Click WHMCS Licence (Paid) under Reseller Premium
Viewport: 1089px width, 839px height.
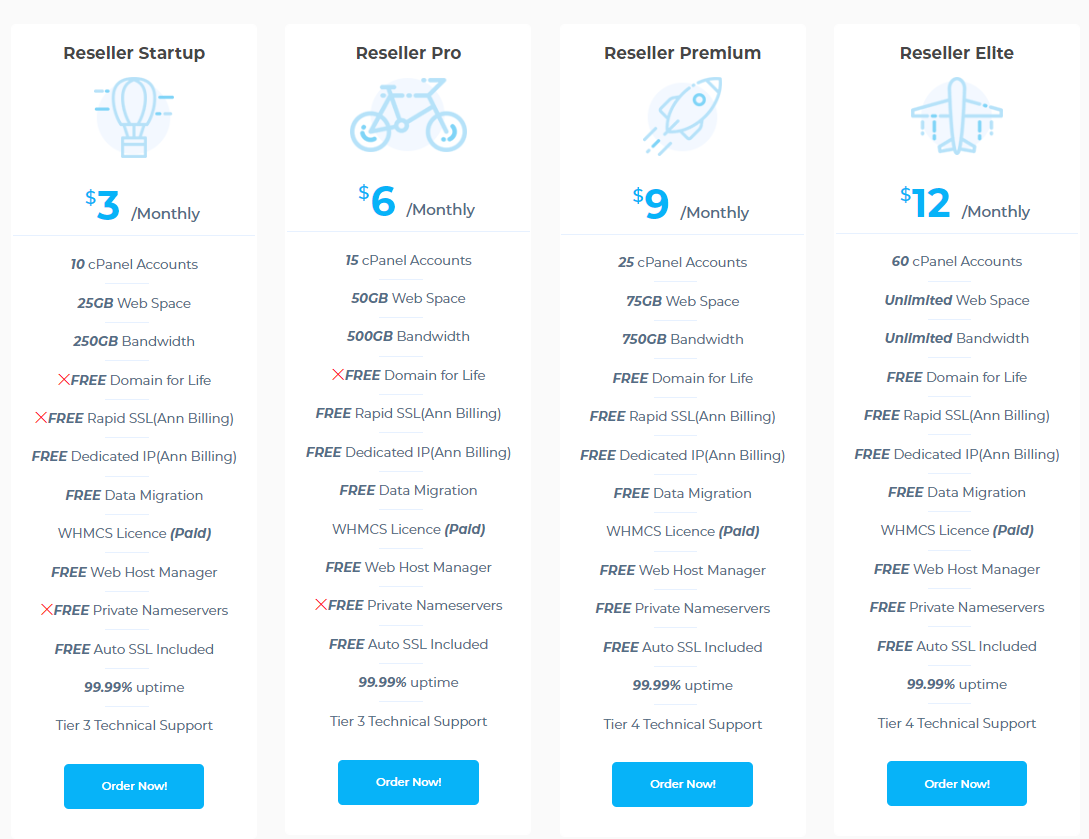[x=682, y=530]
